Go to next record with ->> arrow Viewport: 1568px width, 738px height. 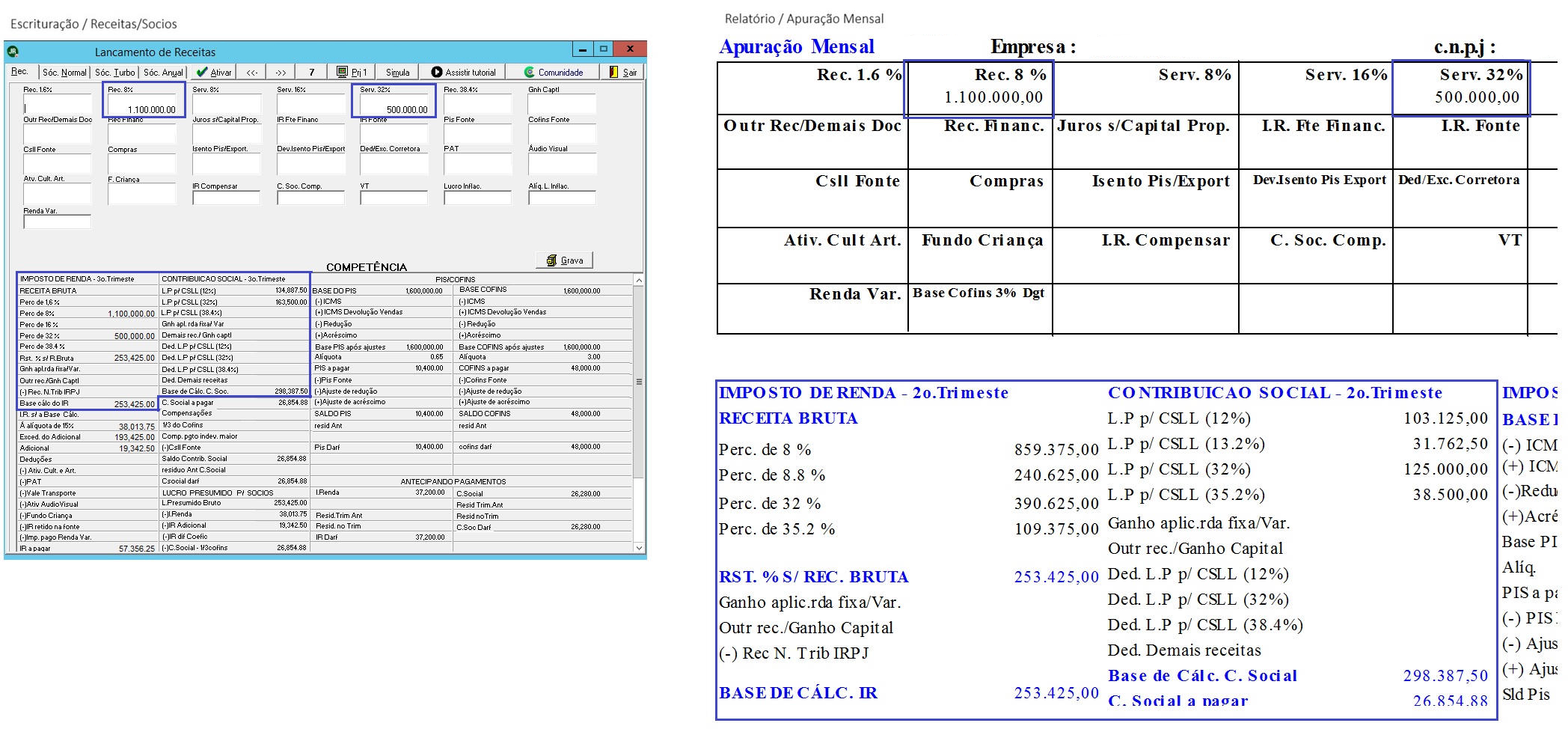tap(281, 72)
